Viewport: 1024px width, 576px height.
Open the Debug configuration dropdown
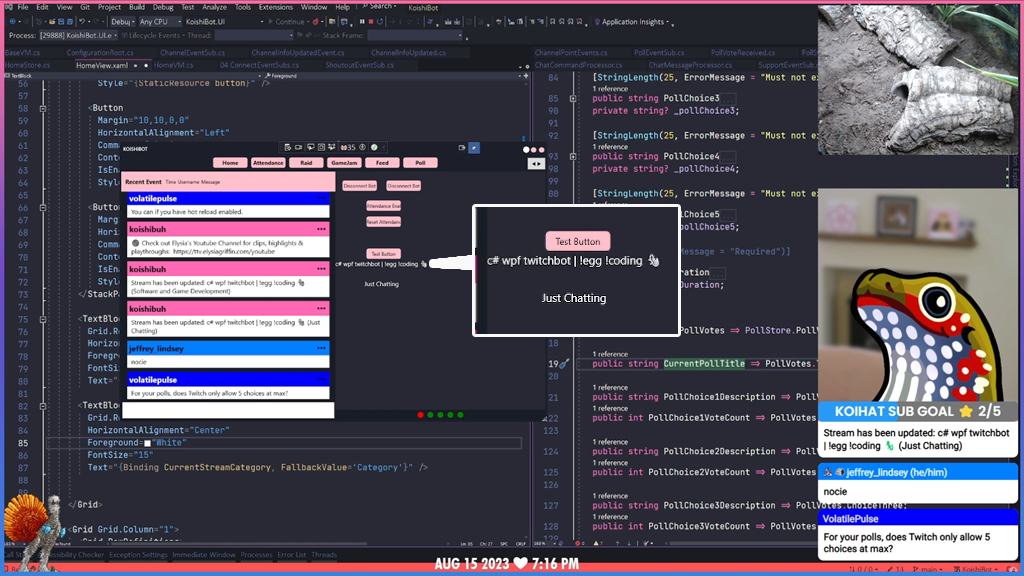point(123,22)
